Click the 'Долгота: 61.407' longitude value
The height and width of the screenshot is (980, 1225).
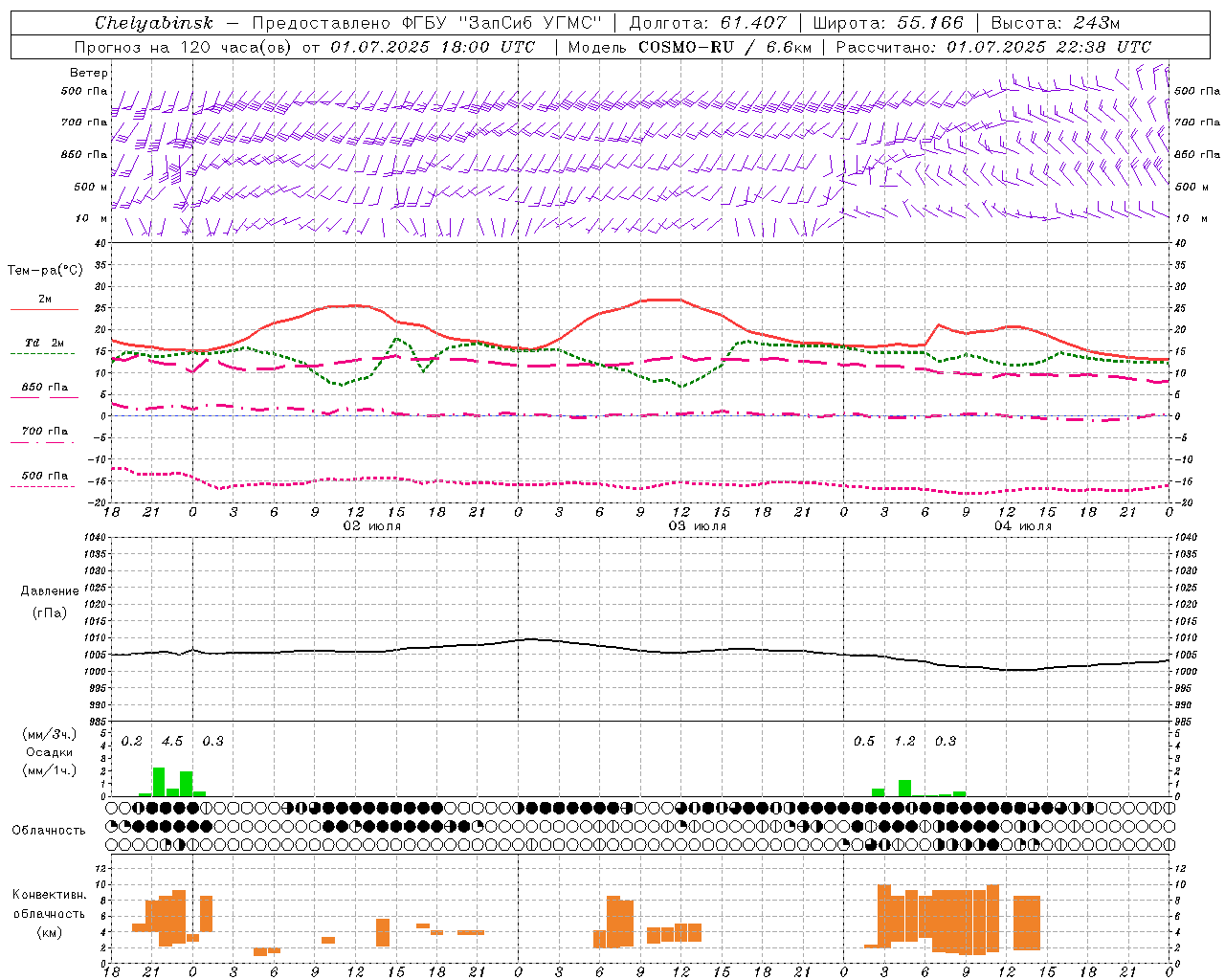click(707, 23)
